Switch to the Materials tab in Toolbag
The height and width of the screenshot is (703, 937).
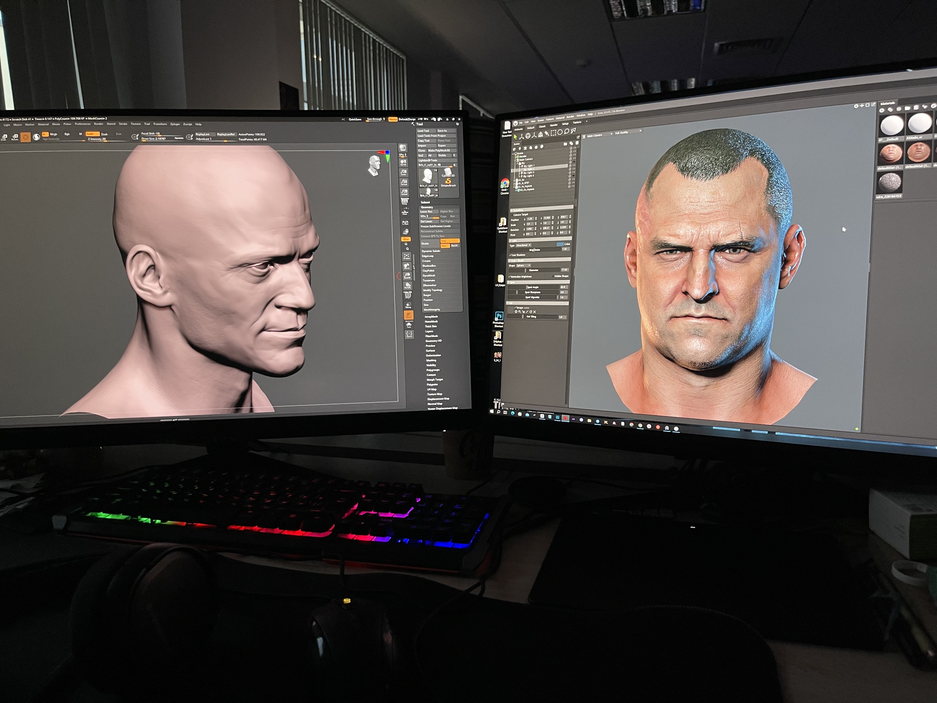[x=889, y=104]
